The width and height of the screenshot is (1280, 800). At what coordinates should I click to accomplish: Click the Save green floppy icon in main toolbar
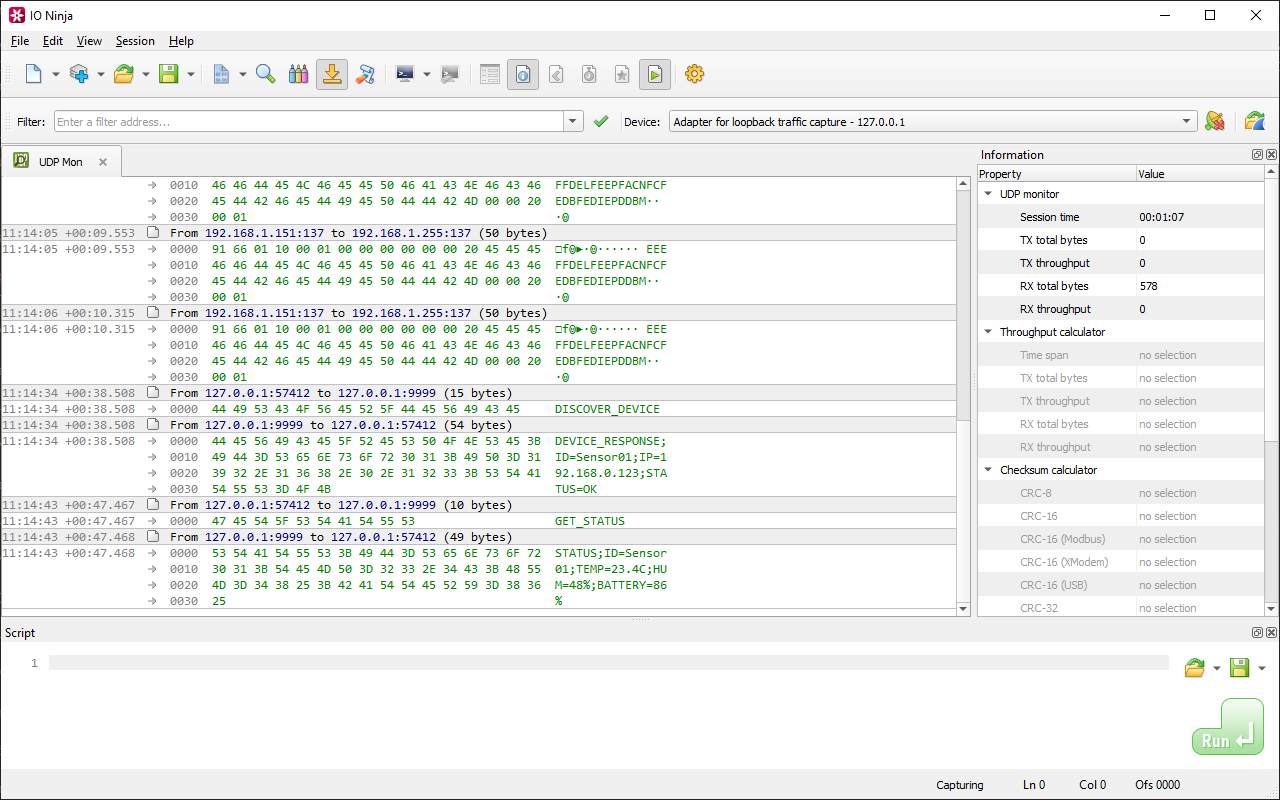coord(169,74)
